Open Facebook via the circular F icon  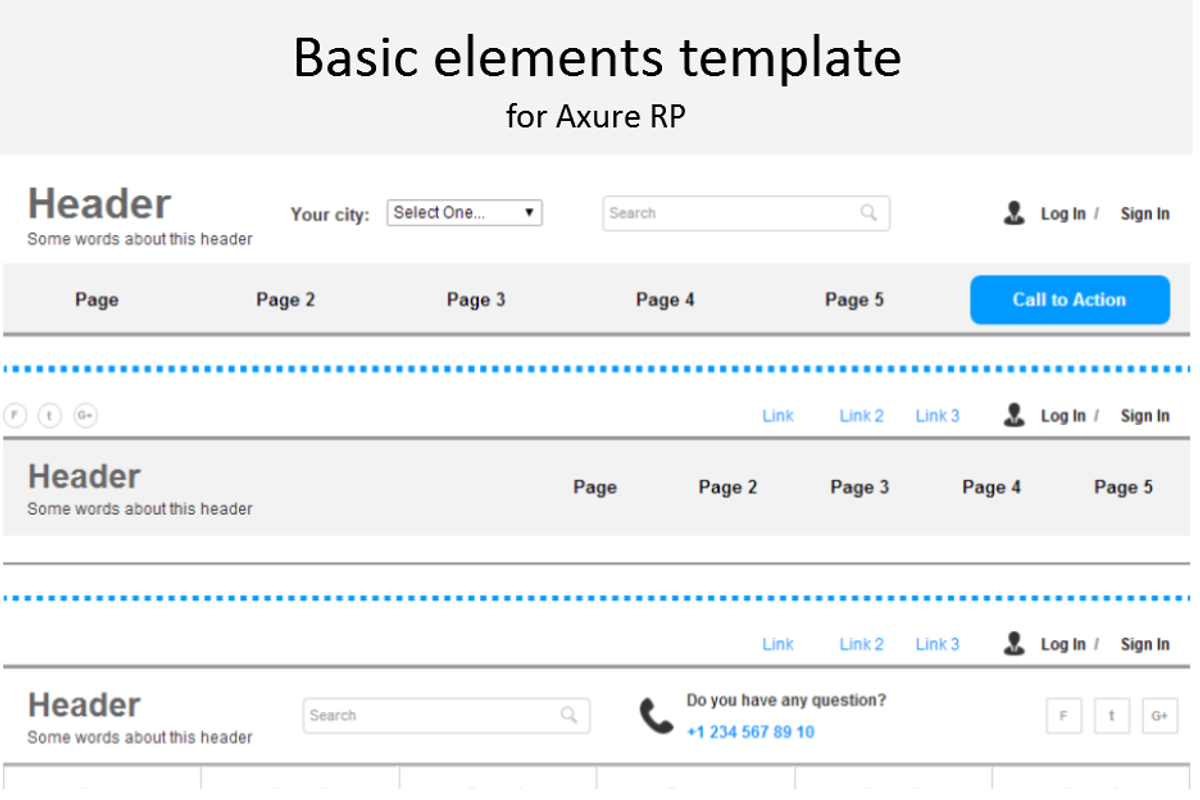(x=15, y=415)
